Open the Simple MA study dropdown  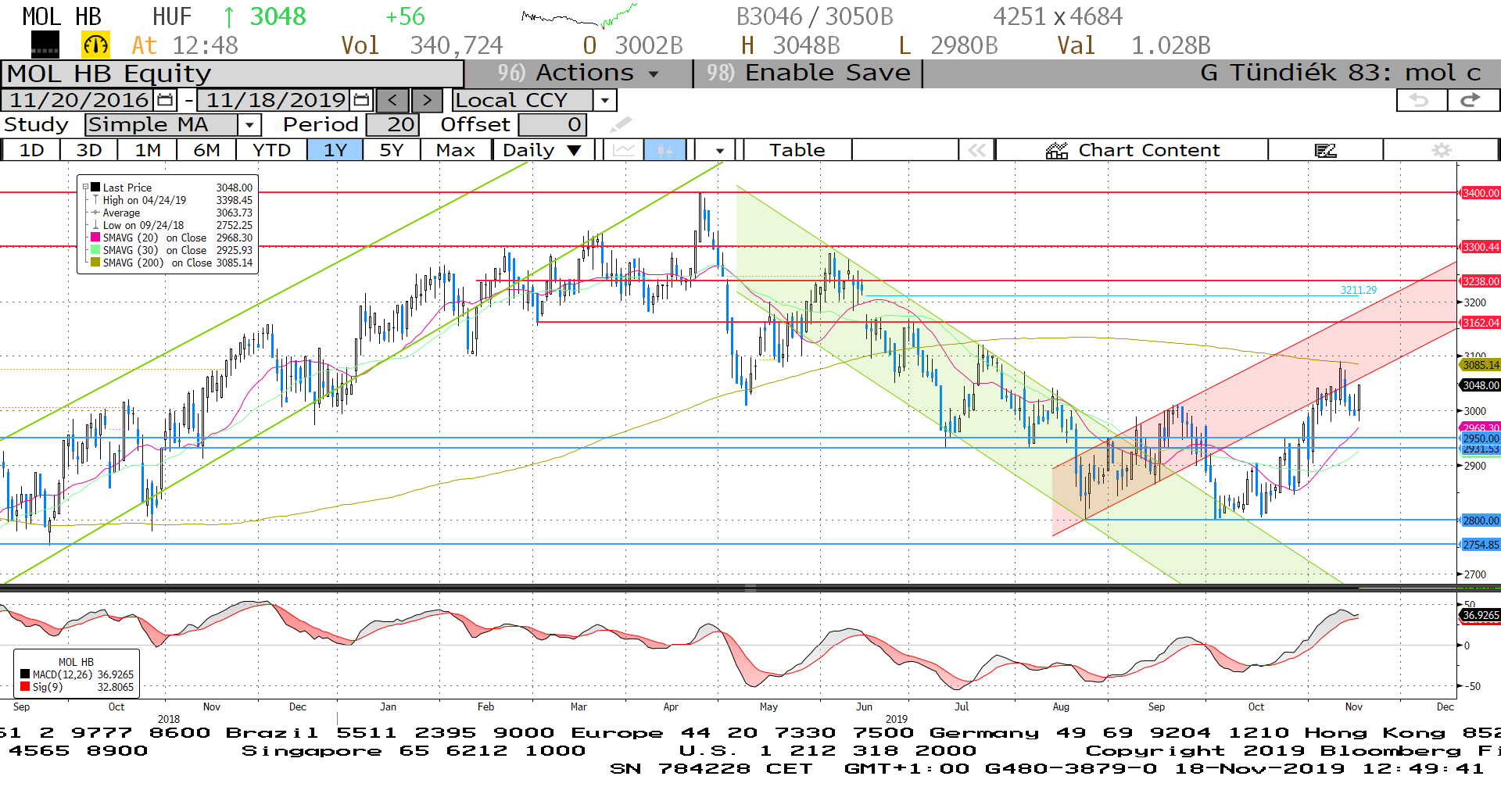249,124
